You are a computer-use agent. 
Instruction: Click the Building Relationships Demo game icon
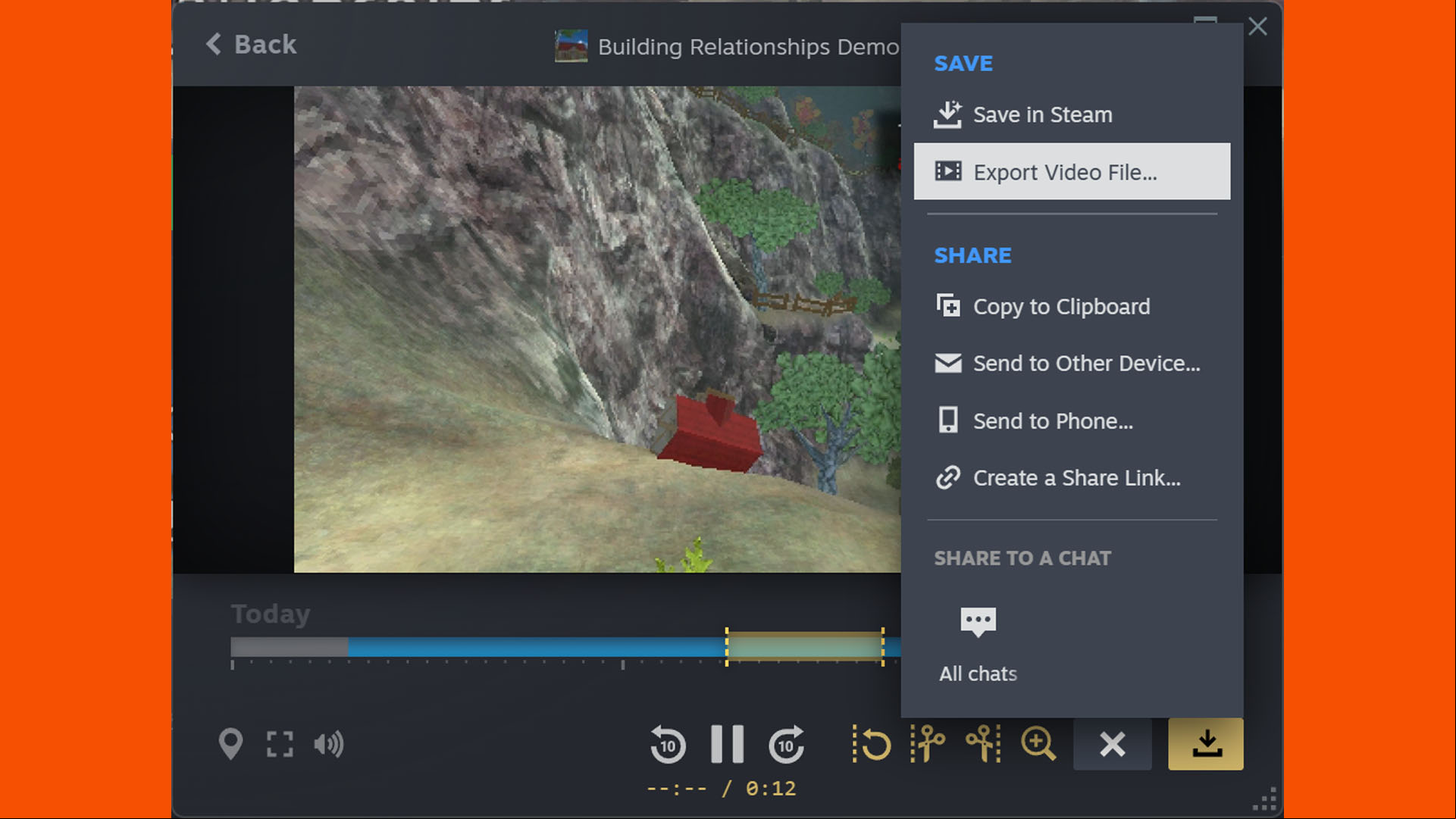[571, 46]
